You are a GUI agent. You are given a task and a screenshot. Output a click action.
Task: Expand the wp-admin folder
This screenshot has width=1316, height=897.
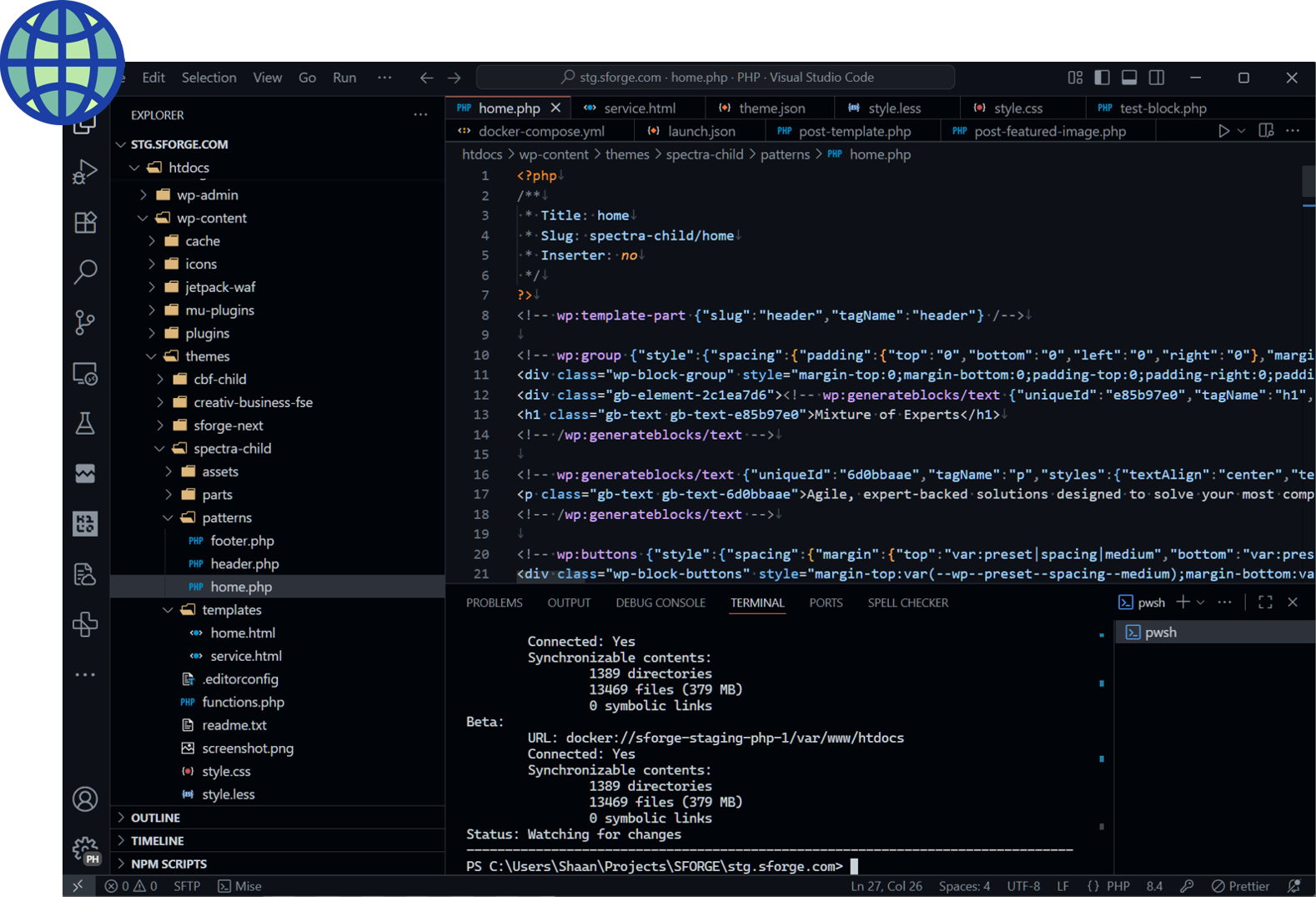coord(207,194)
